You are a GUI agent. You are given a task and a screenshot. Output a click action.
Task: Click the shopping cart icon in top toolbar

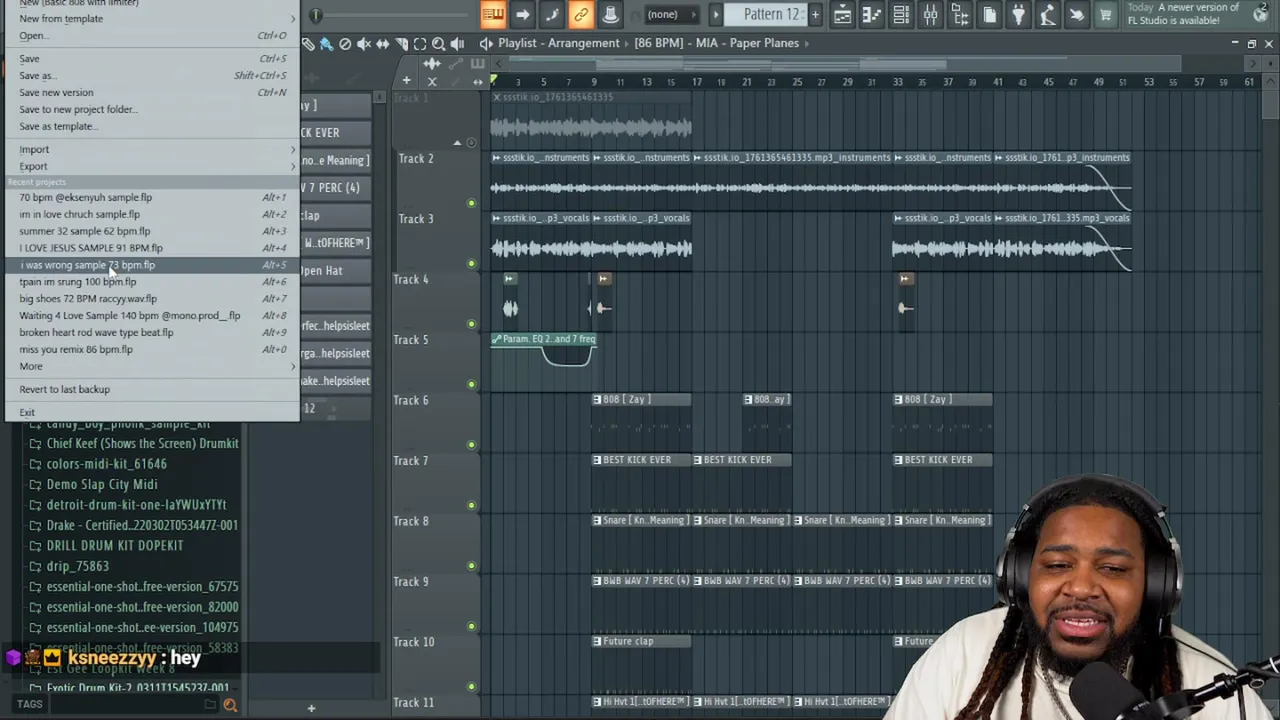click(x=1105, y=14)
